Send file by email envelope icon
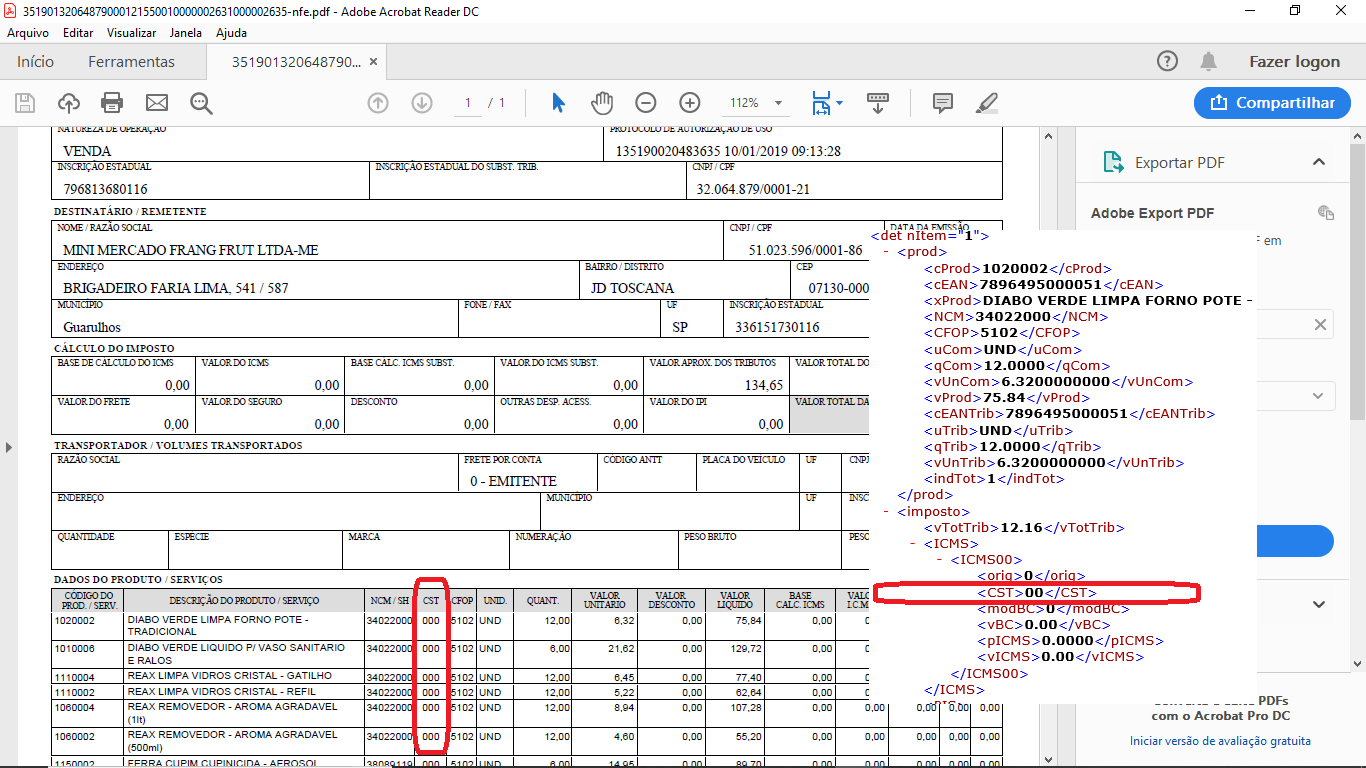This screenshot has height=768, width=1366. tap(157, 102)
